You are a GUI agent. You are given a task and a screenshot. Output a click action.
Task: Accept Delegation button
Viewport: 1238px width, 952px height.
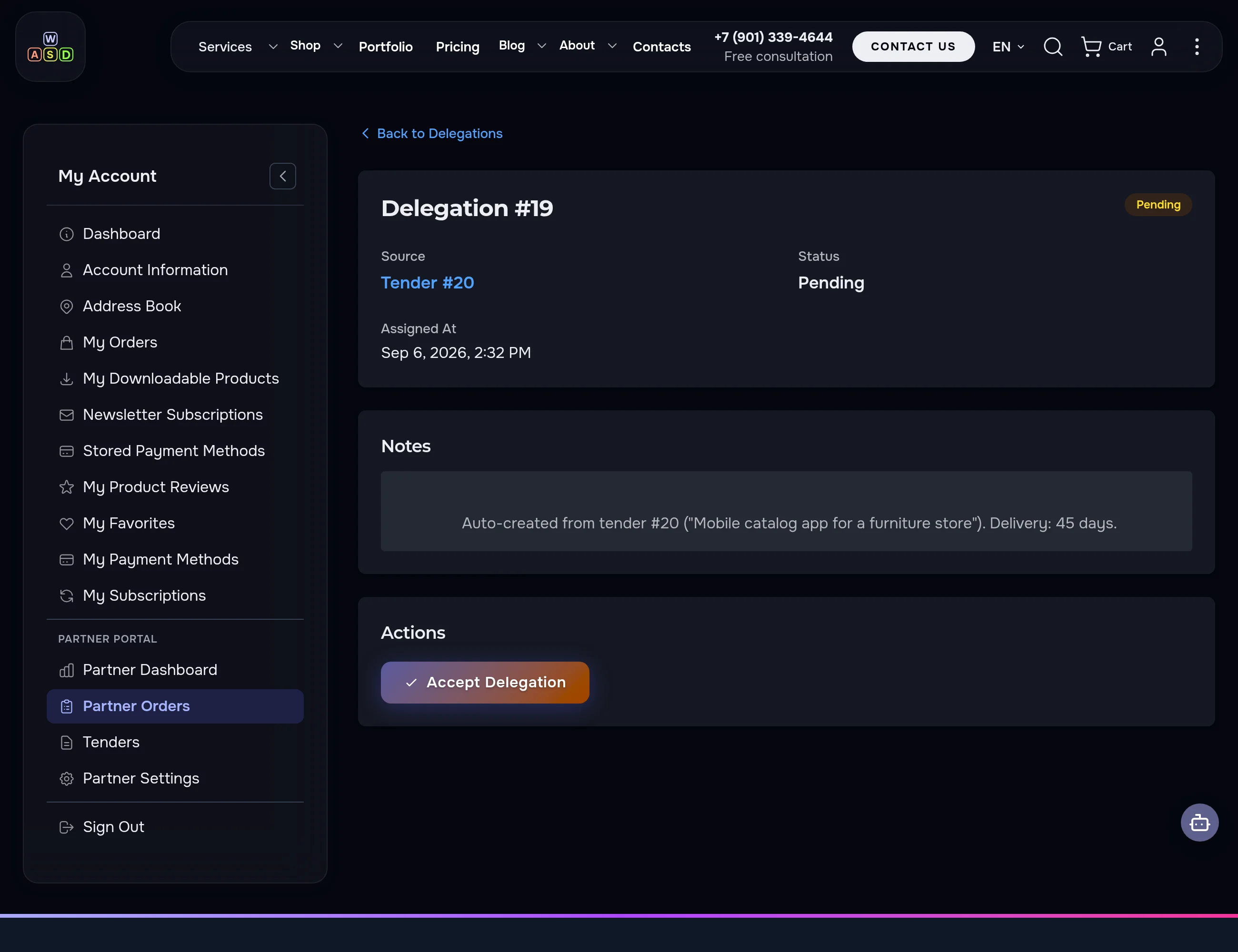pos(485,682)
